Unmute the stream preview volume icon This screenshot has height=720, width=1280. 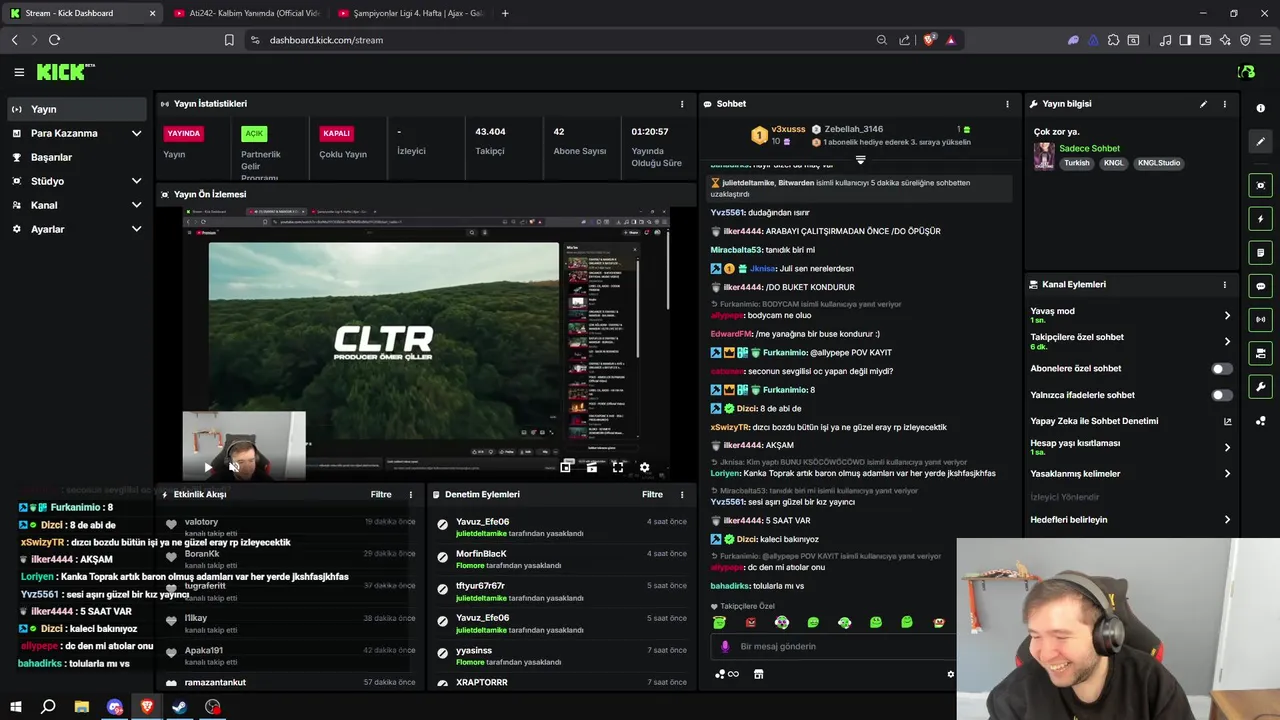[x=233, y=467]
